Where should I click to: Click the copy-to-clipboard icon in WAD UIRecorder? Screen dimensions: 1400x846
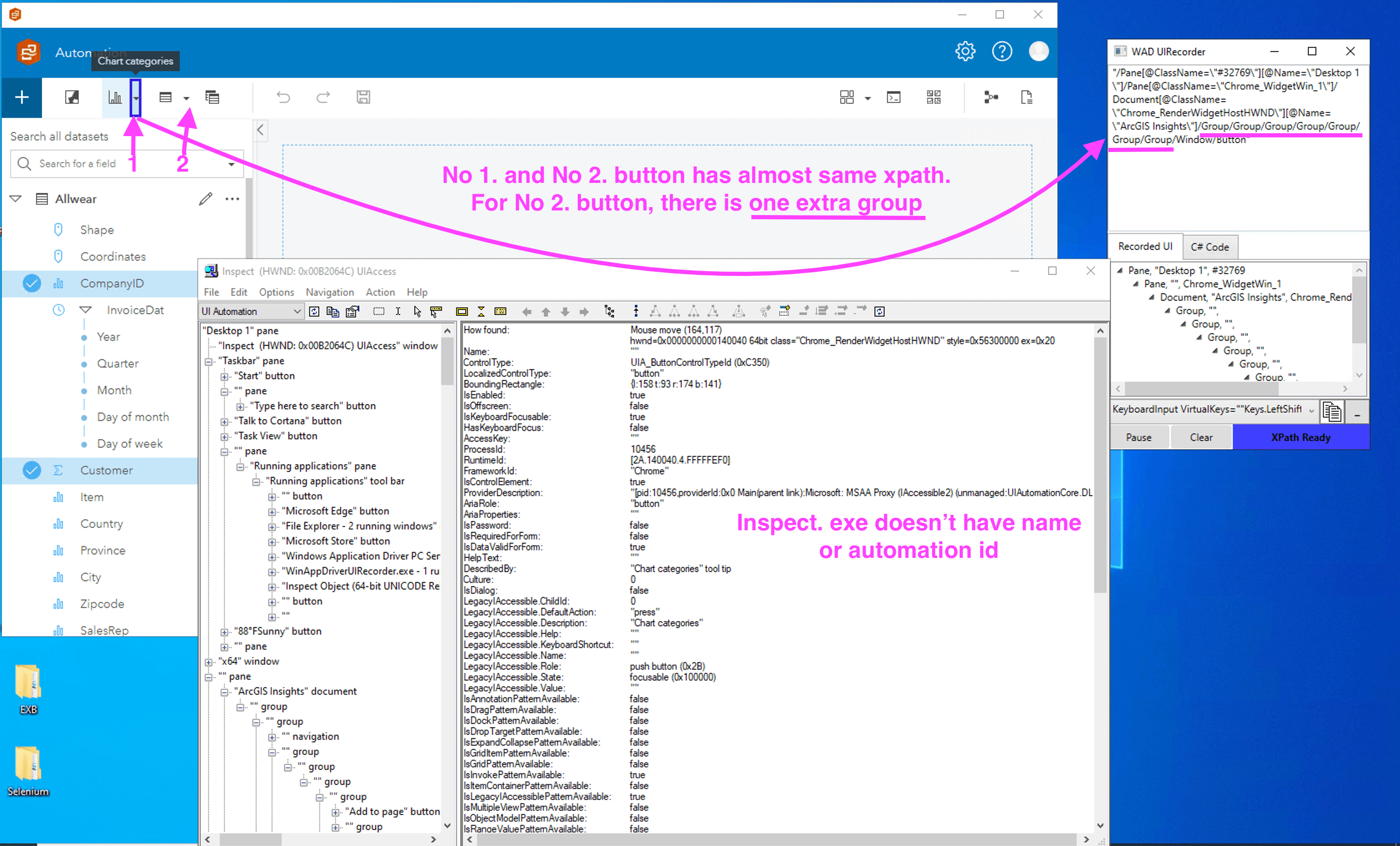point(1332,411)
